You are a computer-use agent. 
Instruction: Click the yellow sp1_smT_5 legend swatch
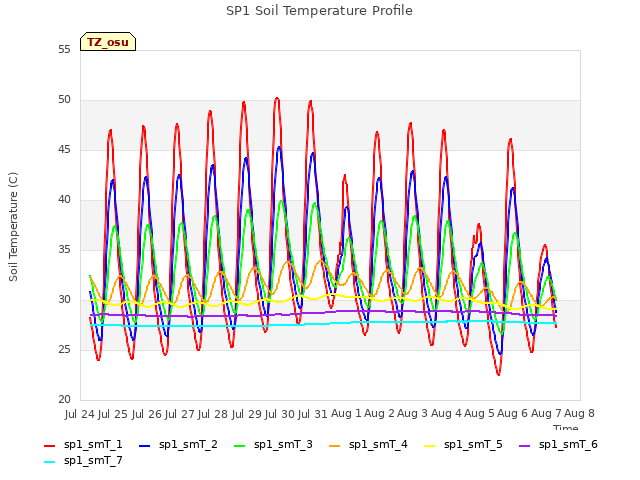tap(429, 446)
